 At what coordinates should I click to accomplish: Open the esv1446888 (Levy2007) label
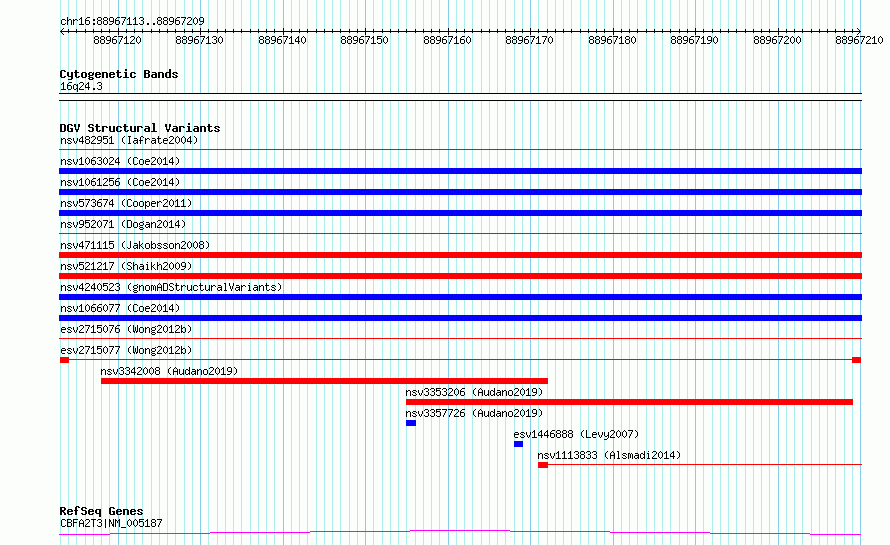pyautogui.click(x=576, y=434)
